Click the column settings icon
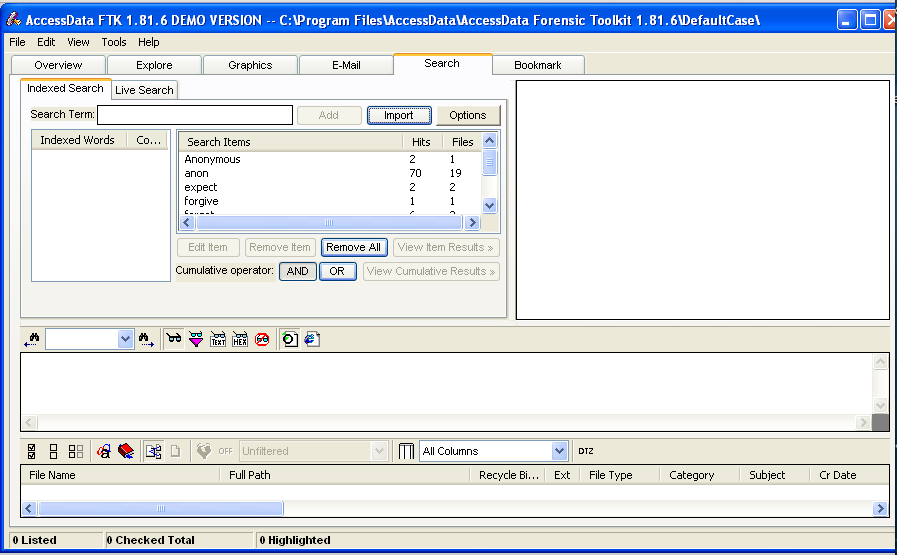897x555 pixels. tap(406, 451)
